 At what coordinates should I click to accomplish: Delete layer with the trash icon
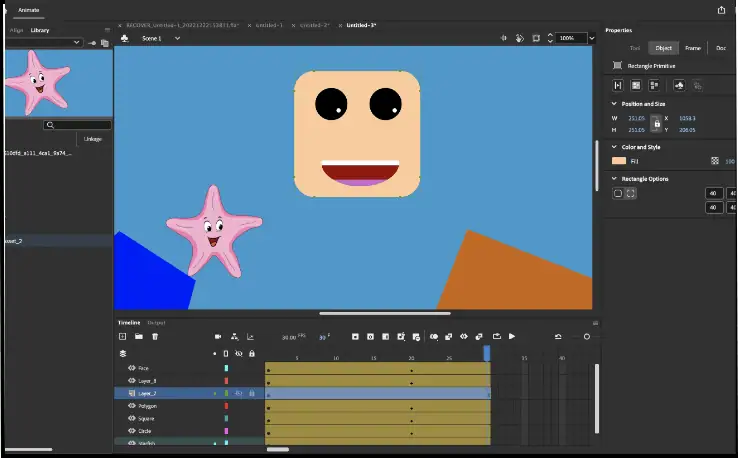click(154, 337)
